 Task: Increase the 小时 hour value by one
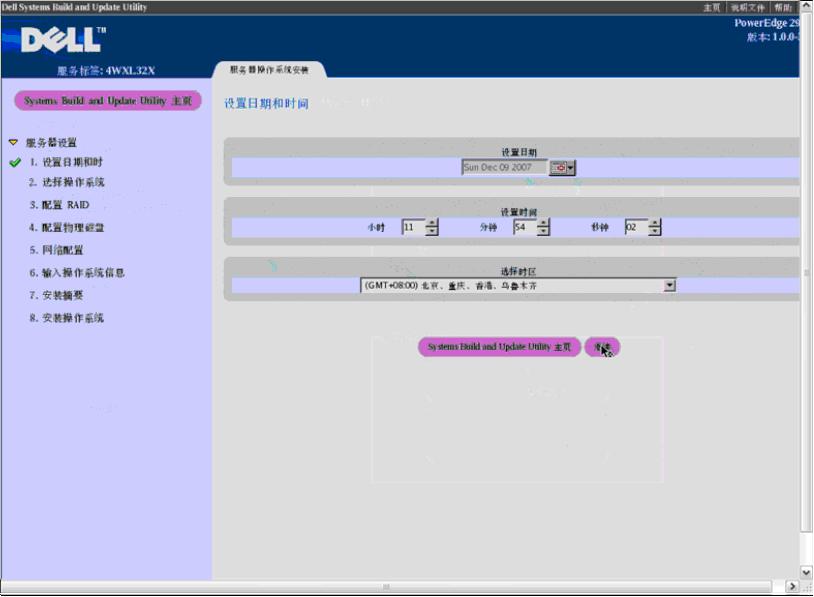432,223
